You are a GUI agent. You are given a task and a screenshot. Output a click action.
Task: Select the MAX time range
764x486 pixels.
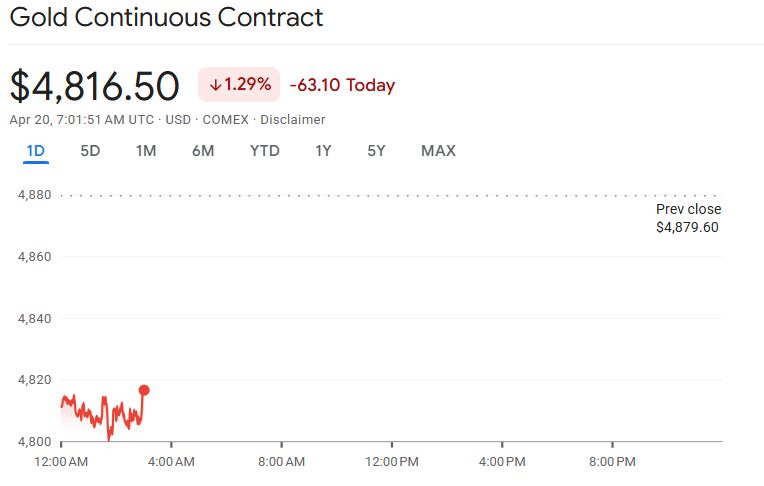tap(438, 151)
